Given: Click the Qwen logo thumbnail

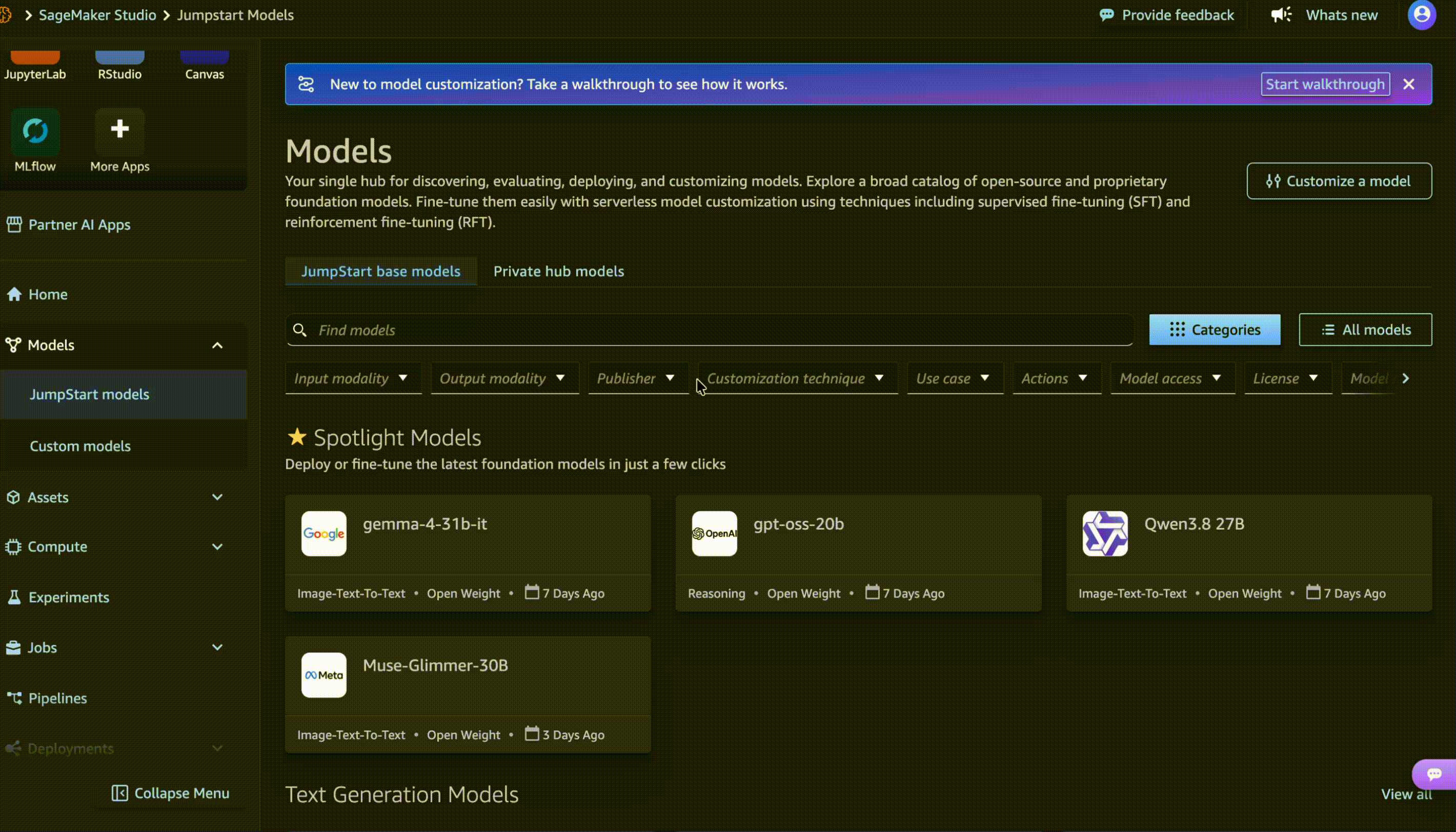Looking at the screenshot, I should [x=1105, y=533].
